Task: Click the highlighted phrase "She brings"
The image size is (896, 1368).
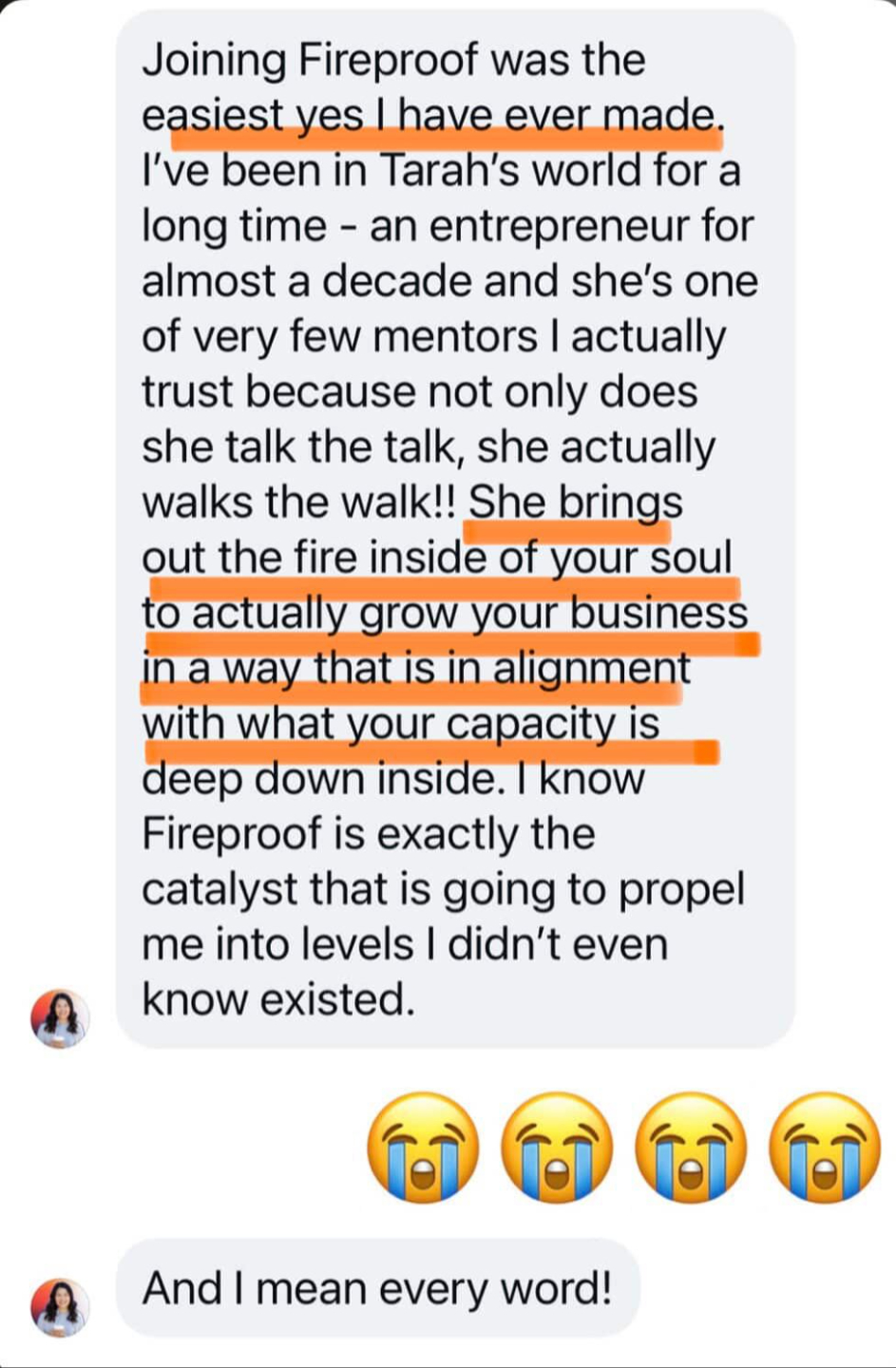Action: coord(575,503)
